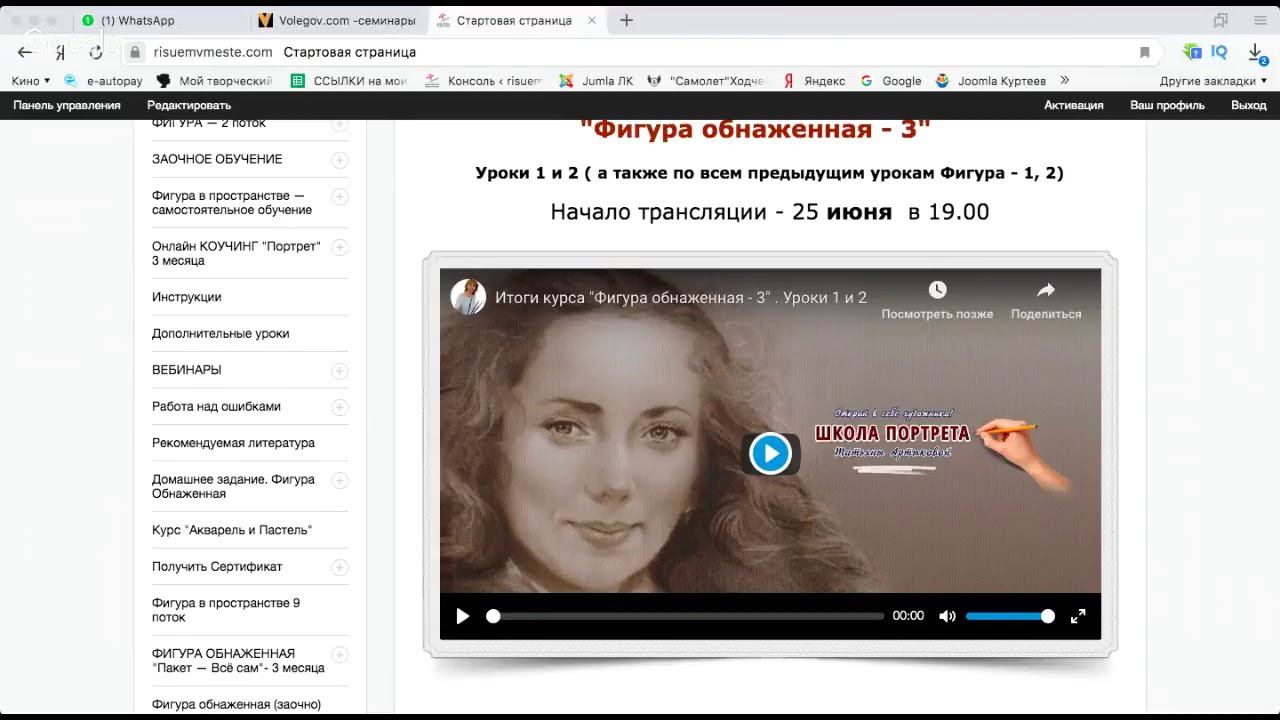Screen dimensions: 1280x720
Task: Open Фигура в пространстве 9 поток link
Action: (x=226, y=610)
